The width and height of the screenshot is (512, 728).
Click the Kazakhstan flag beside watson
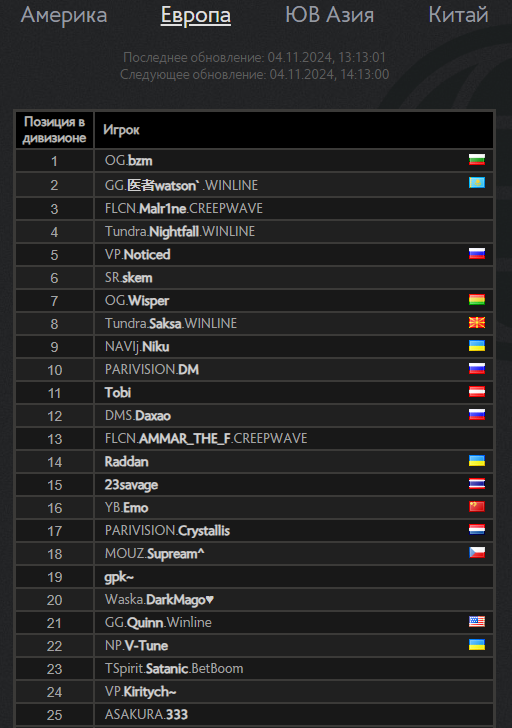coord(477,182)
